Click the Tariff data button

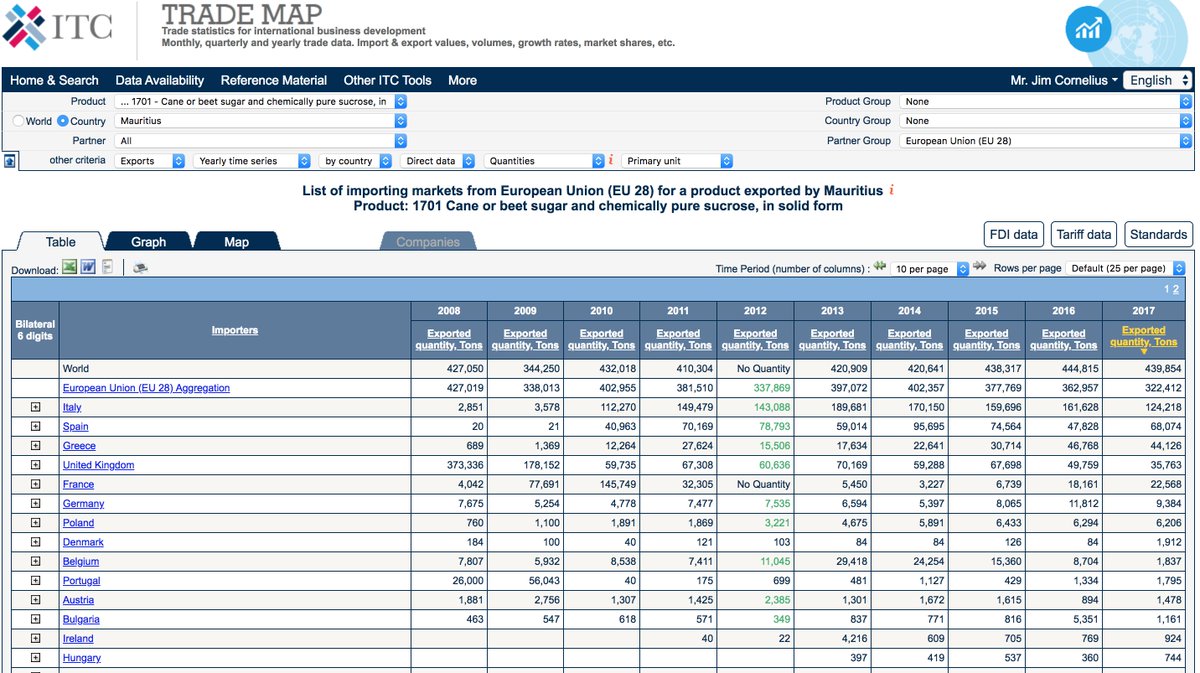point(1084,234)
